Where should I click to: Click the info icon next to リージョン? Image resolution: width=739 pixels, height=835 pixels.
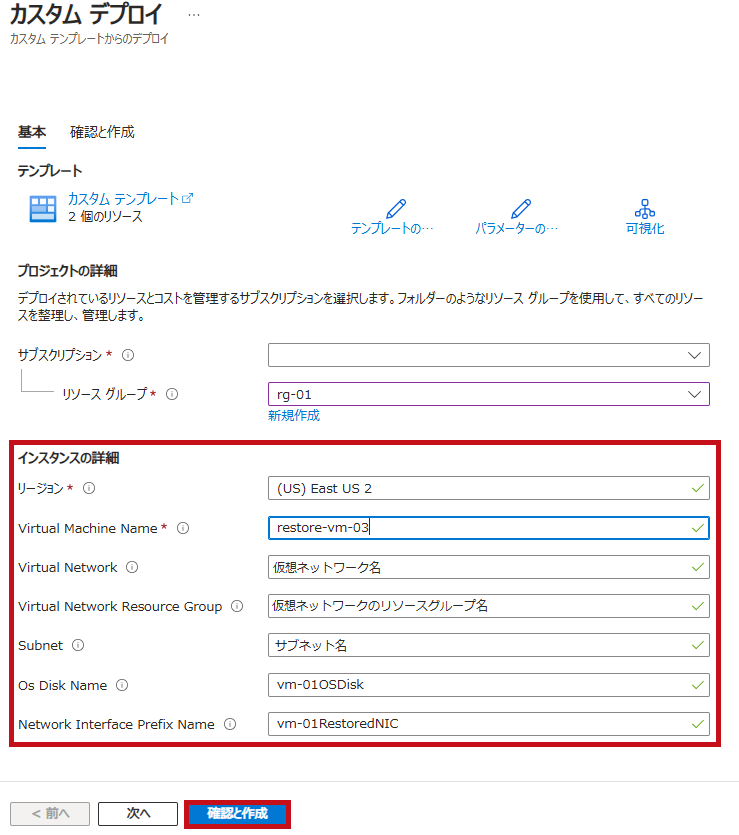coord(89,488)
